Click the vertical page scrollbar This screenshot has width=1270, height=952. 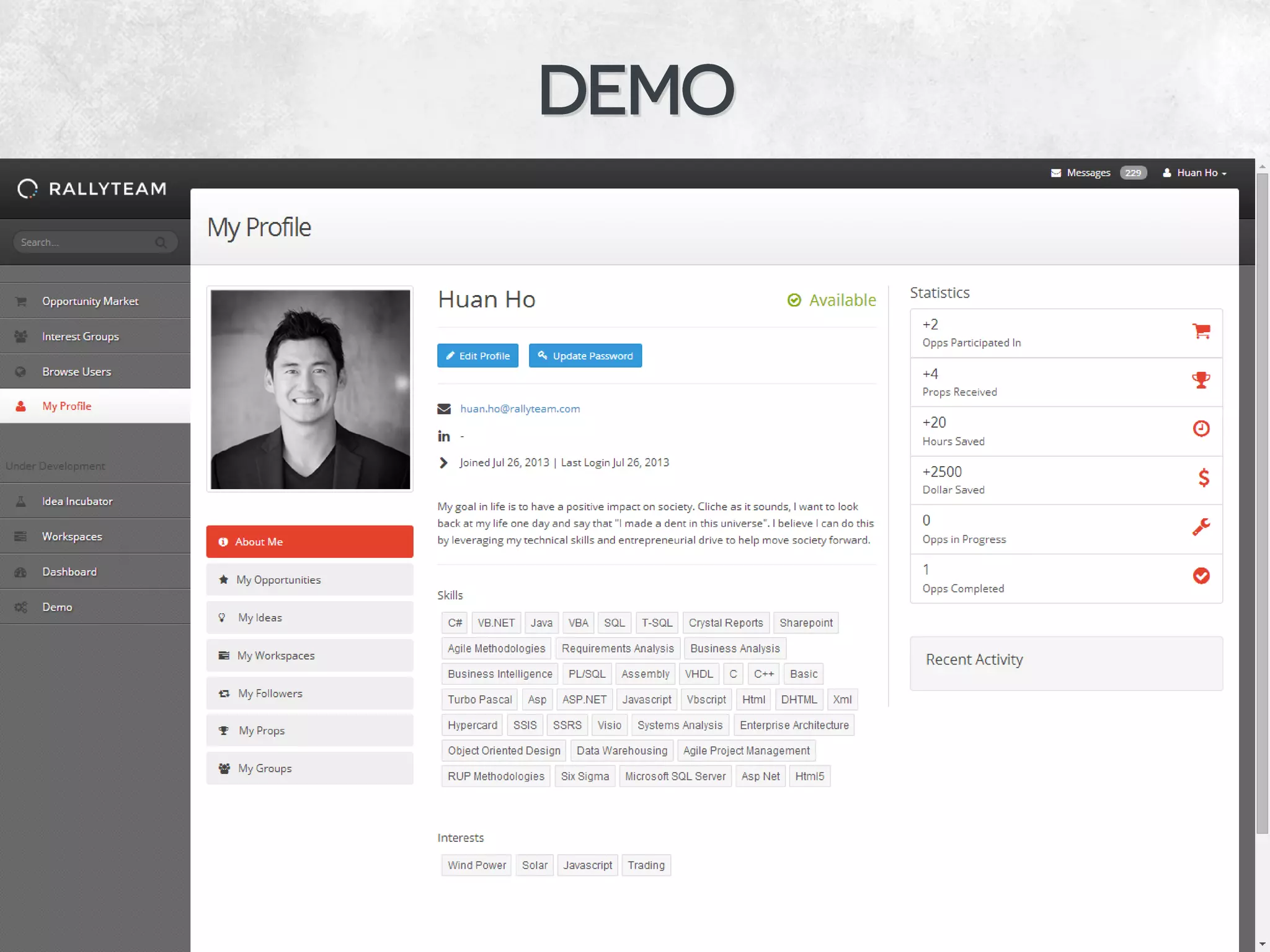point(1262,496)
